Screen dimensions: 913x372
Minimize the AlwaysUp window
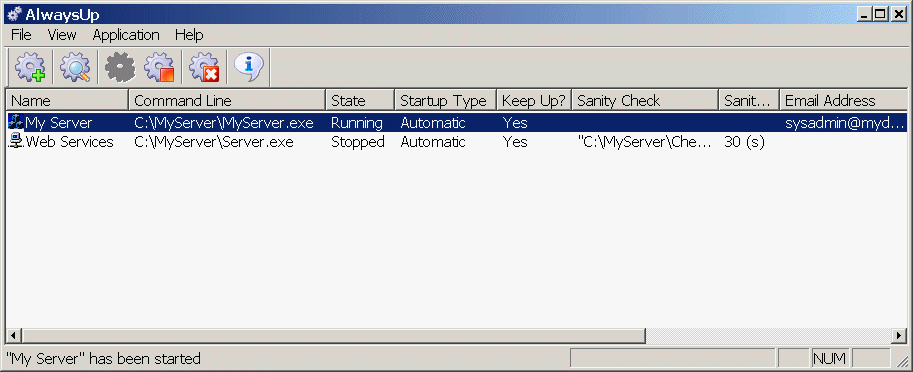(863, 15)
